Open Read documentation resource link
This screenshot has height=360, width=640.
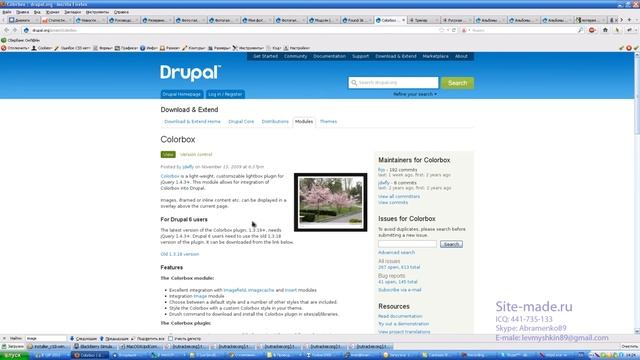tap(400, 316)
